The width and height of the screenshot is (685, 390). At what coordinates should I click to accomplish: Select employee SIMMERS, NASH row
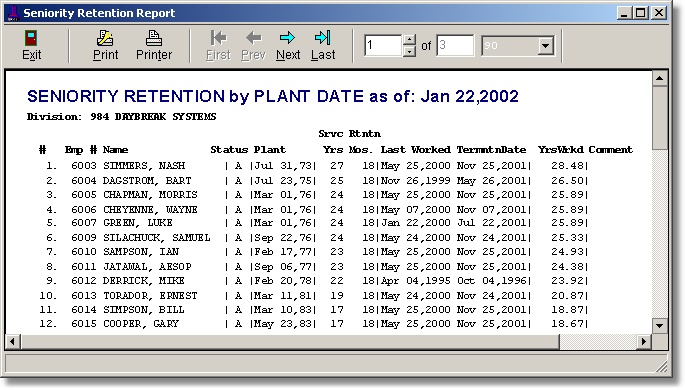pyautogui.click(x=317, y=166)
